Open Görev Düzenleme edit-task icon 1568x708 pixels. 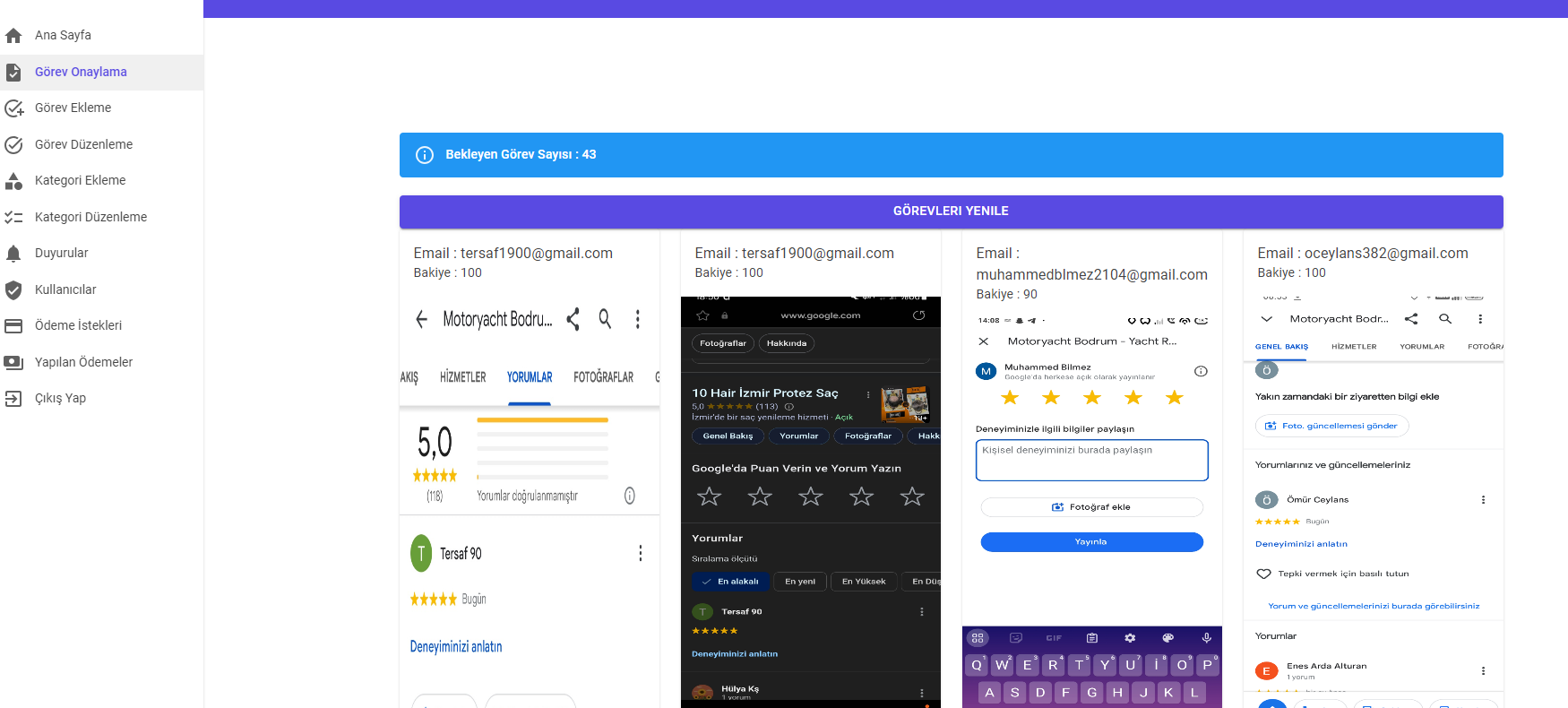point(13,144)
